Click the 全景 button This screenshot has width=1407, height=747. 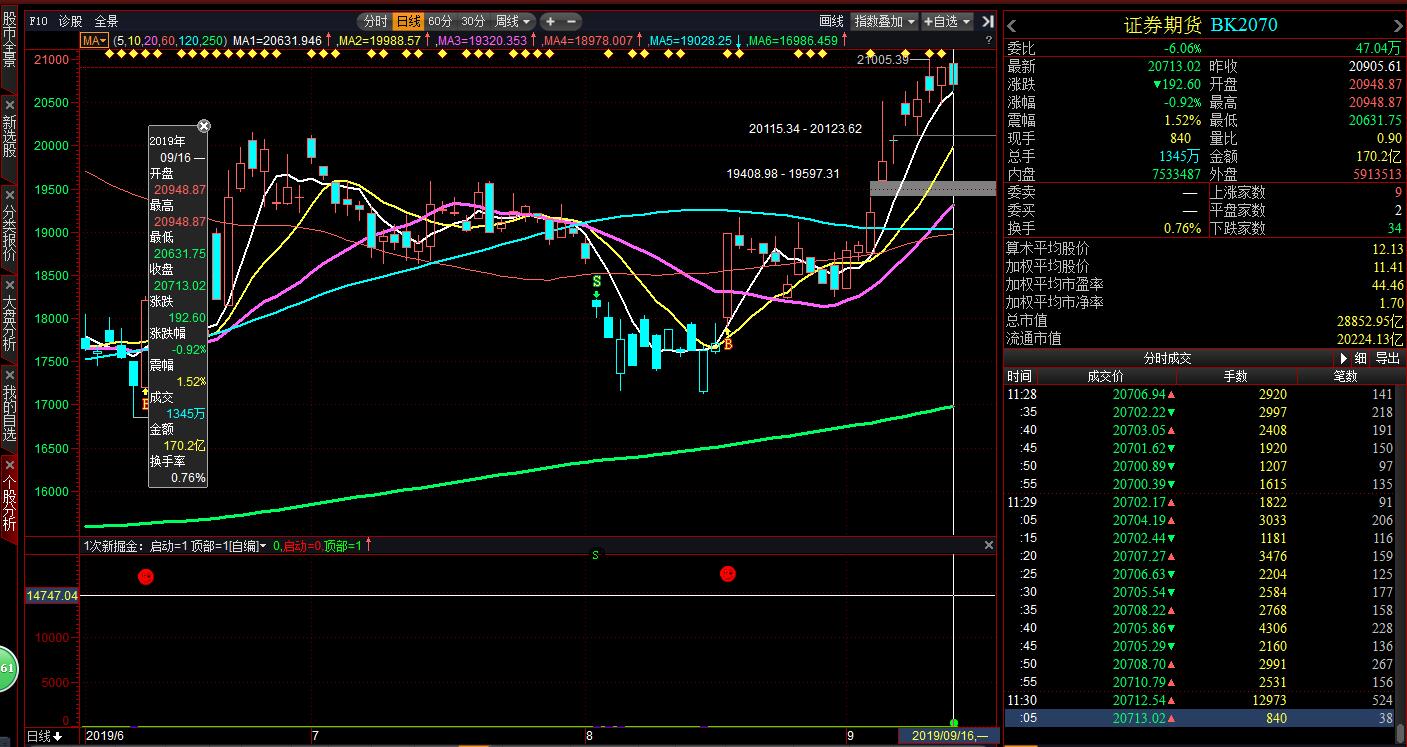point(106,21)
